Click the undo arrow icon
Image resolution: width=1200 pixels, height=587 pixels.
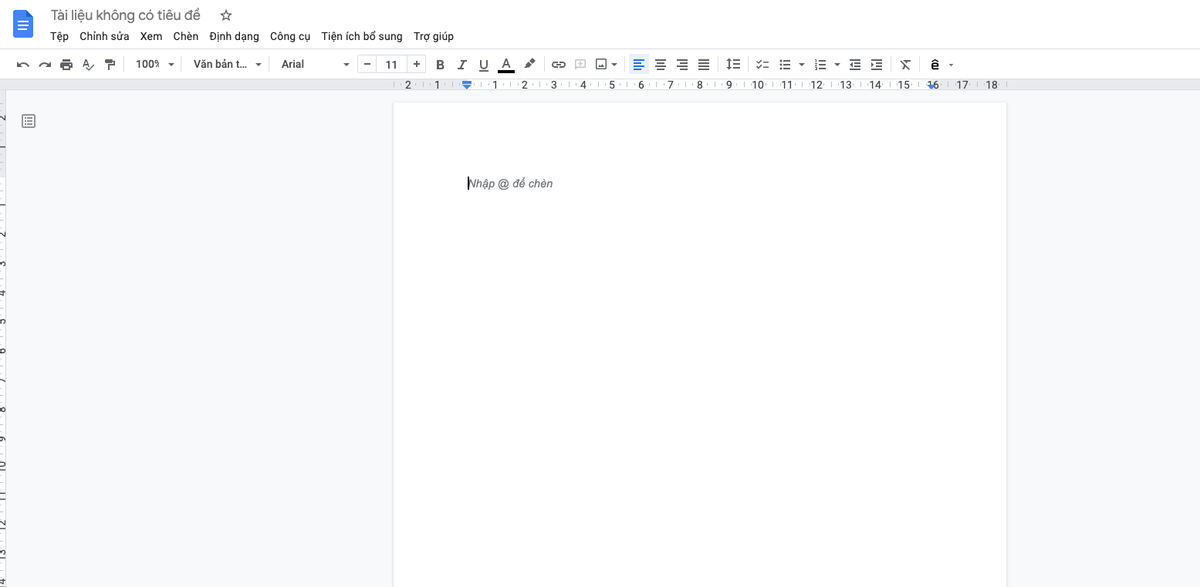[x=22, y=64]
